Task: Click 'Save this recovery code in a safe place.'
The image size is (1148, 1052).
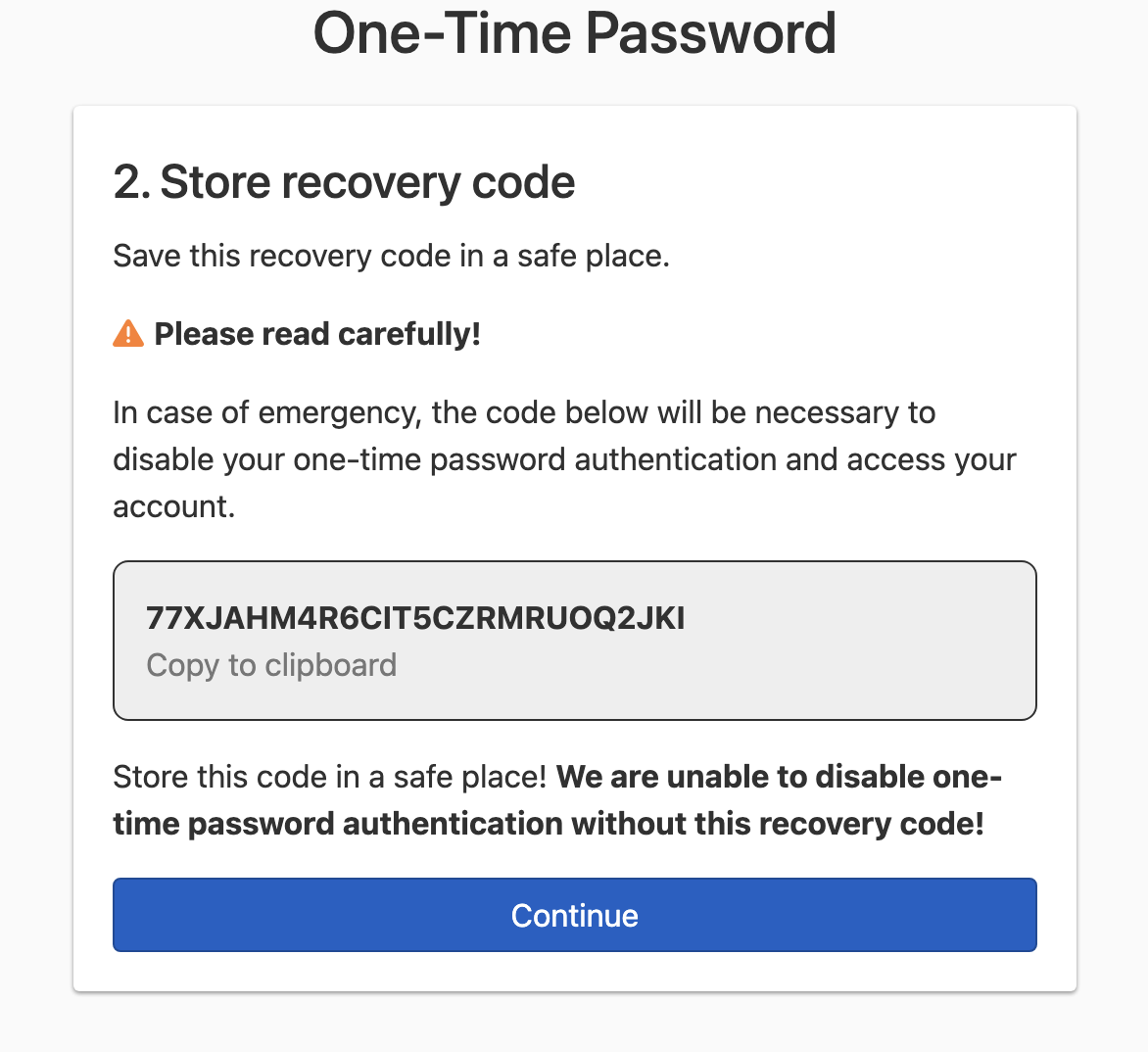Action: 392,256
